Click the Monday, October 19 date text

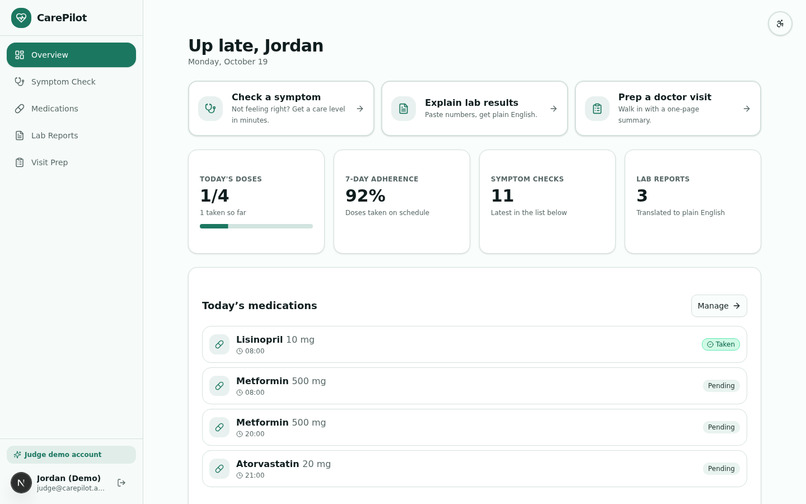click(228, 62)
